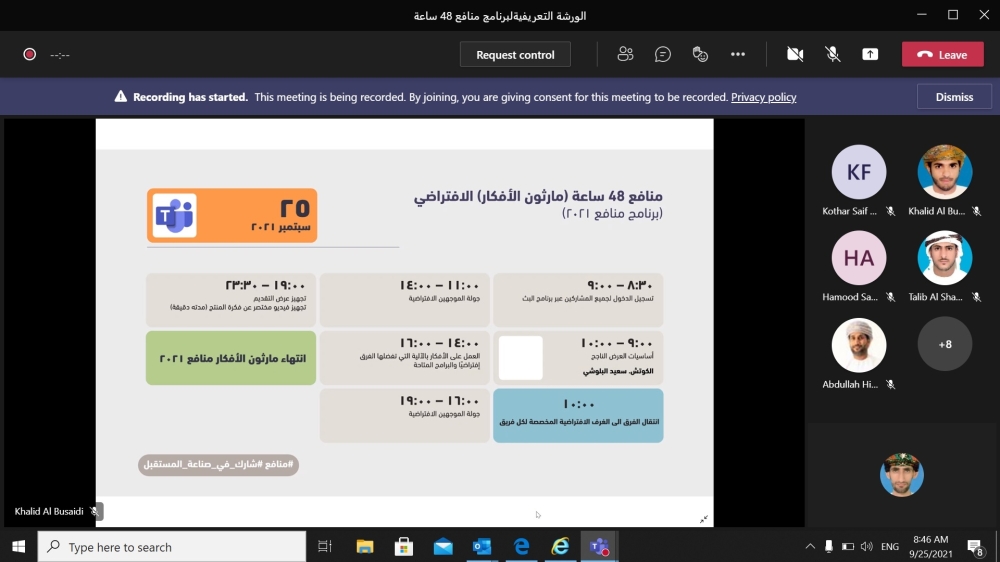Toggle the camera on
Viewport: 1000px width, 562px height.
[795, 54]
